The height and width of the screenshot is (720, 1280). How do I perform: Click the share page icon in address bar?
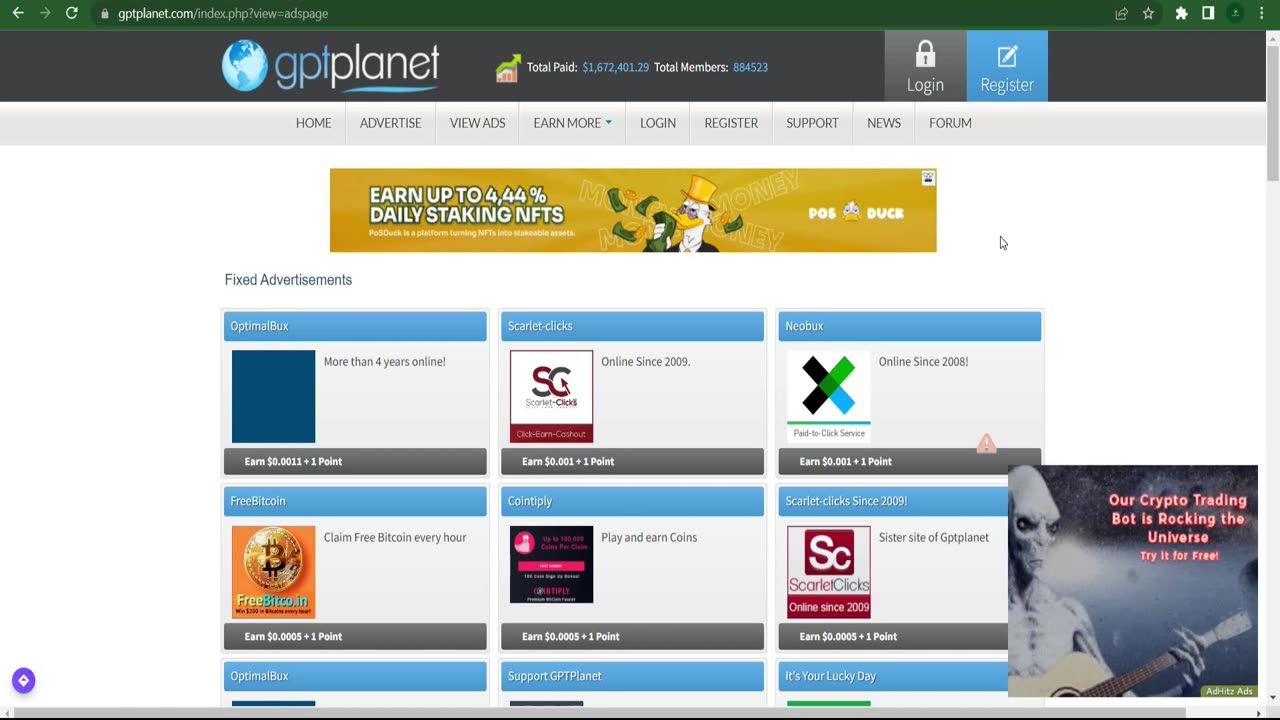pyautogui.click(x=1122, y=13)
